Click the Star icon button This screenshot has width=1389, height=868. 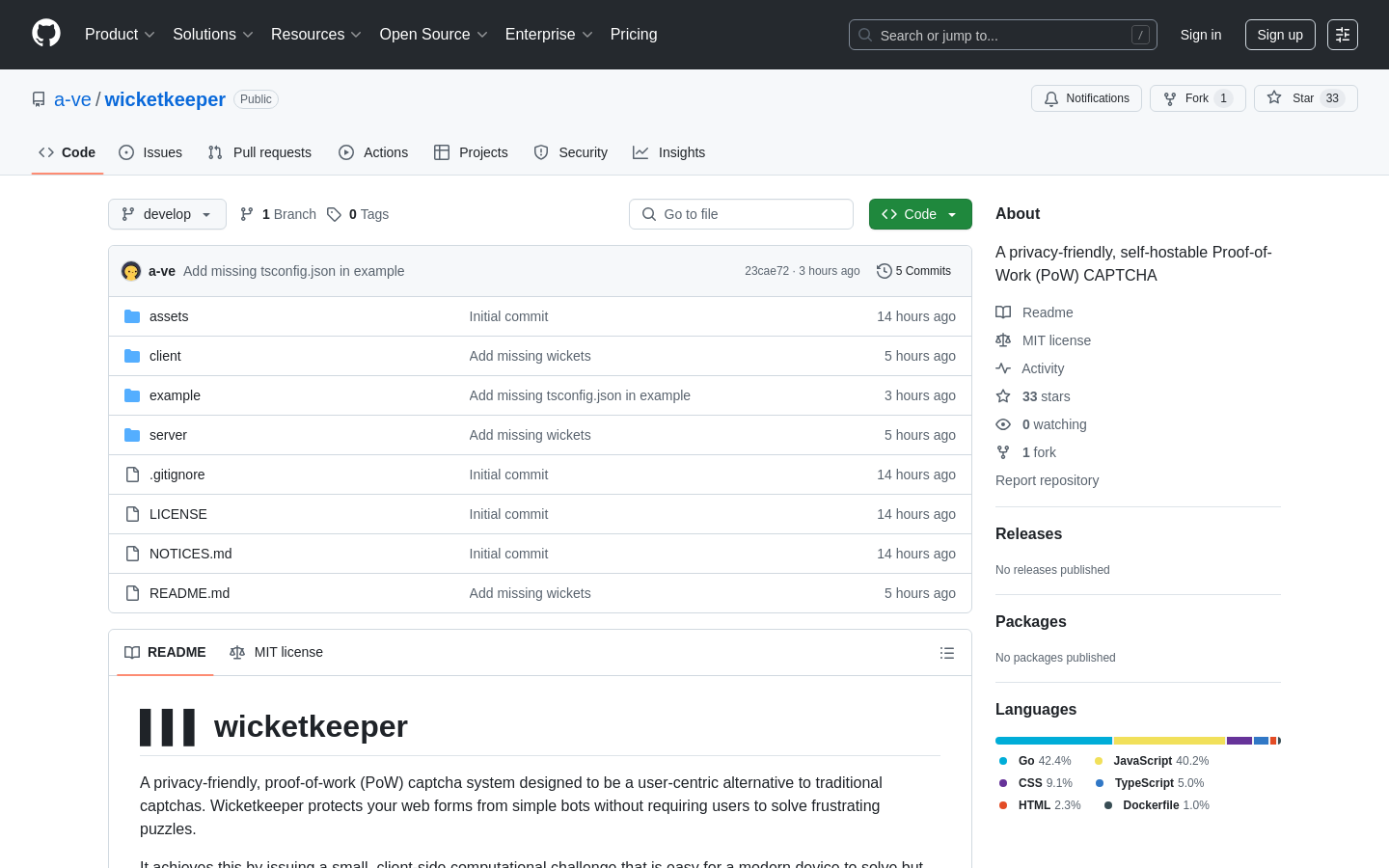pos(1305,98)
